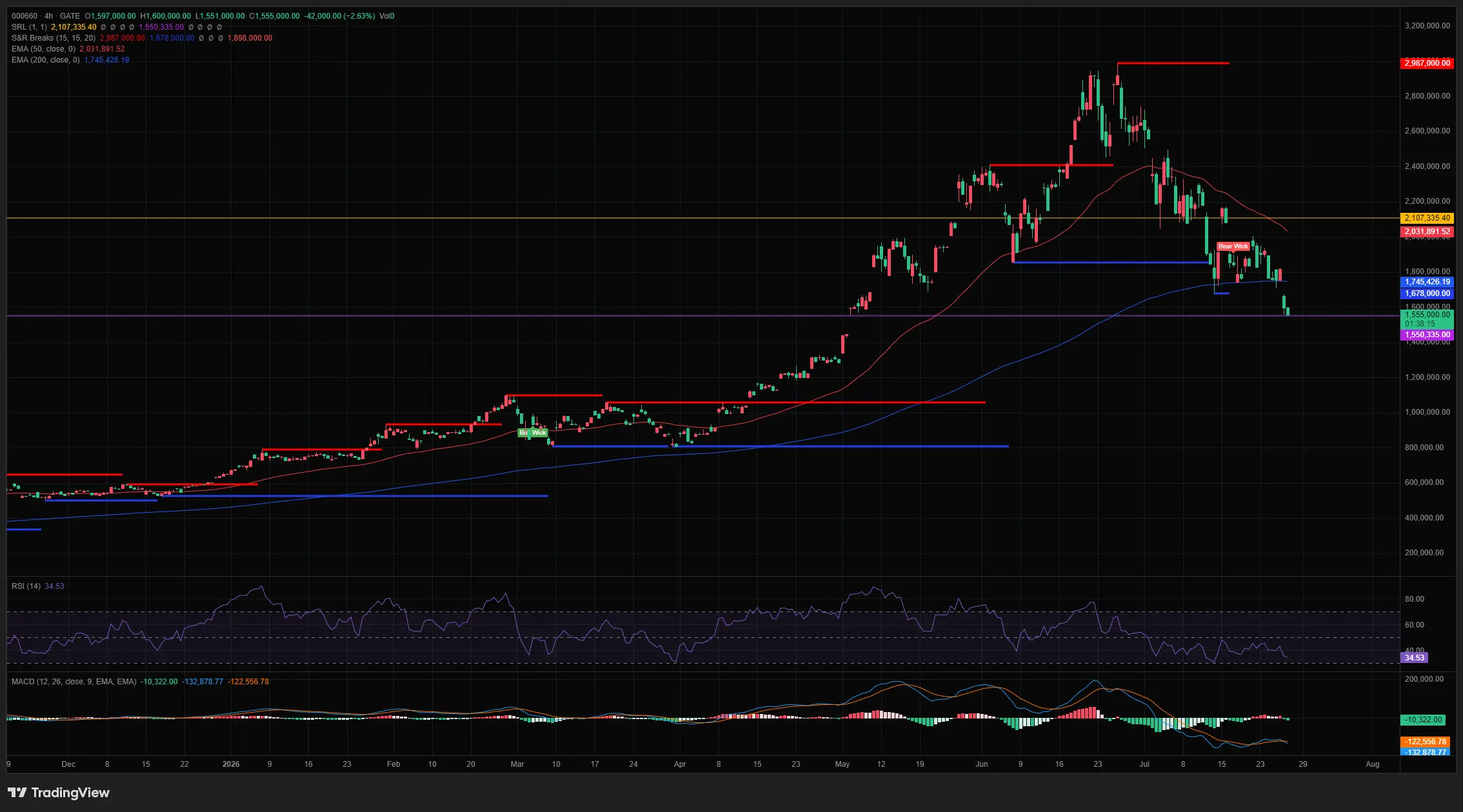Click the red 2,987,000.00 resistance price label
Viewport: 1463px width, 812px height.
coord(1427,63)
